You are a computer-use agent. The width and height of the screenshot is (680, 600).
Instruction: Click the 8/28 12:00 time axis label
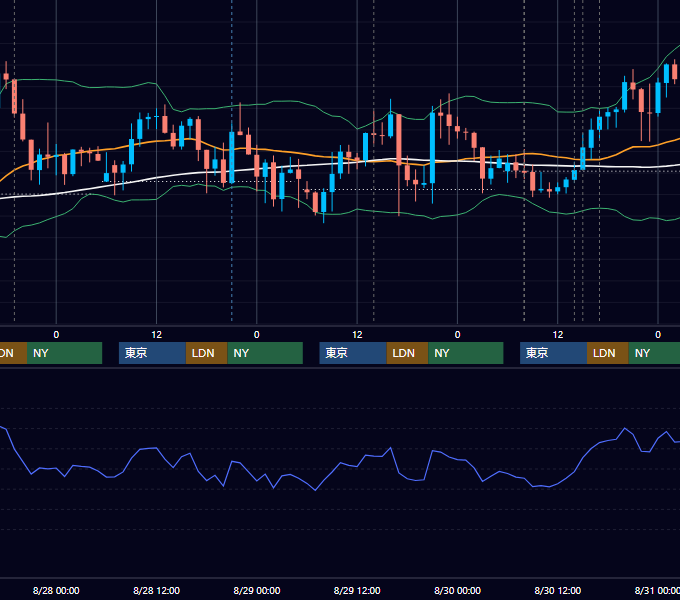click(157, 590)
